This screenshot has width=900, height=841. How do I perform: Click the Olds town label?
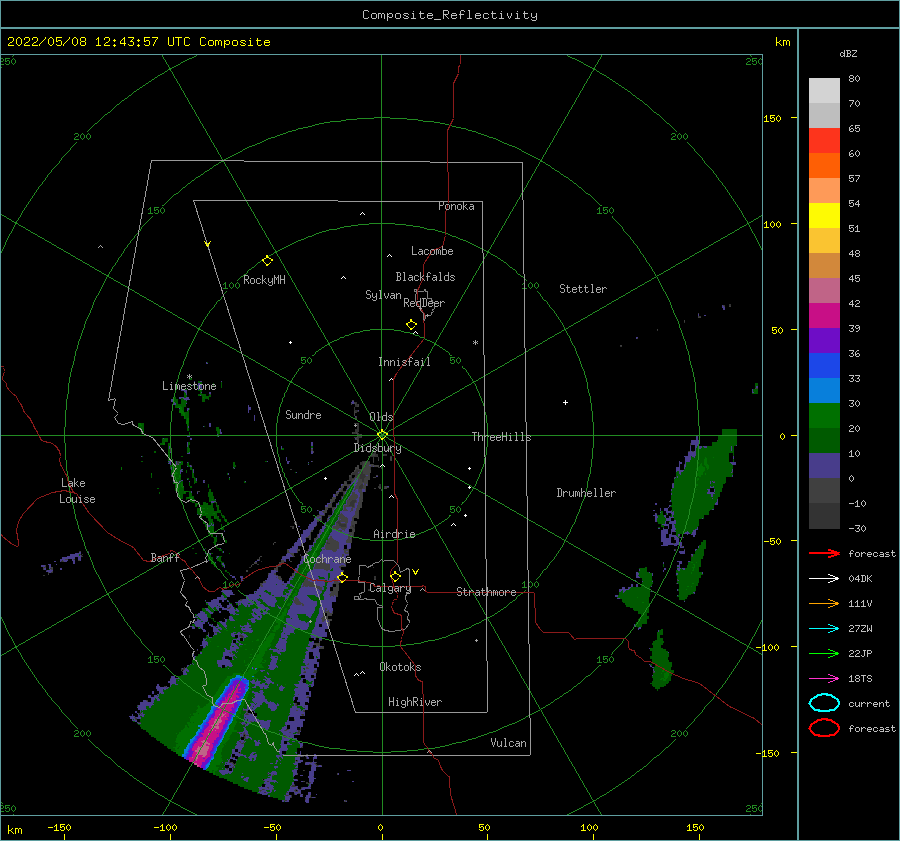pos(381,417)
